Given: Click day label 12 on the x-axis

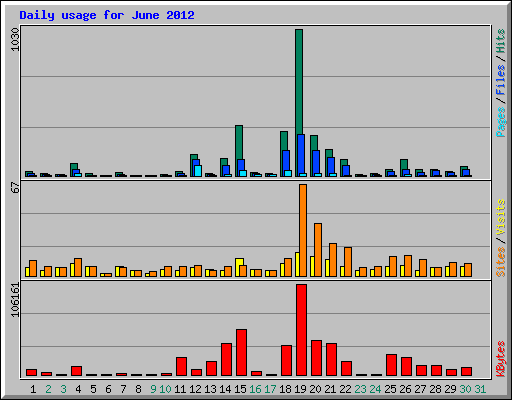Looking at the screenshot, I should tap(195, 389).
